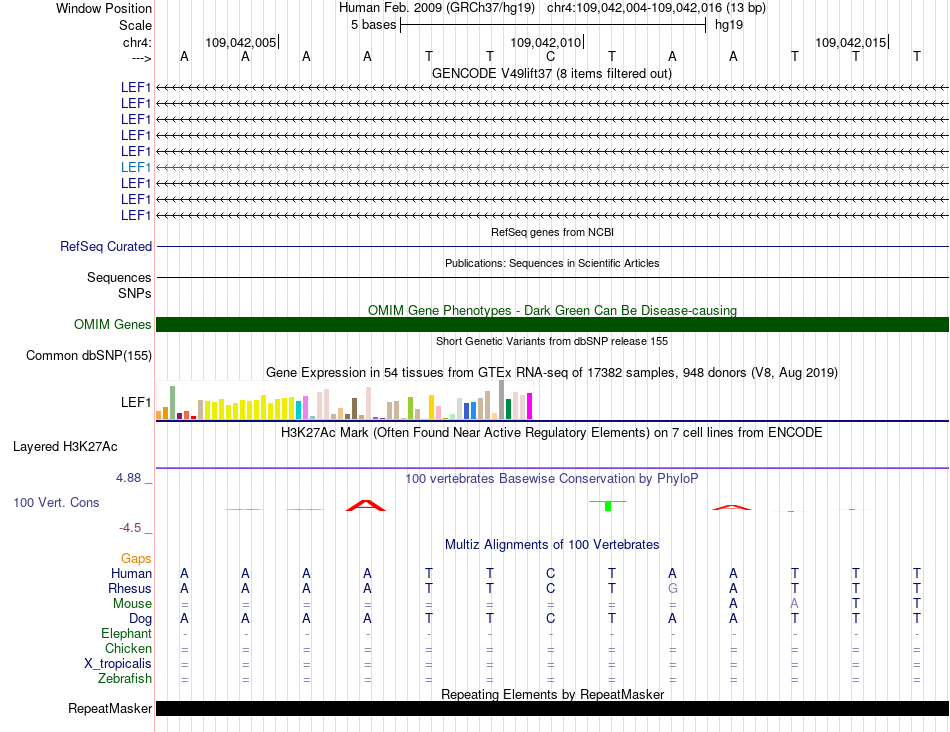This screenshot has width=950, height=732.
Task: Click the green T in conservation track
Action: [608, 505]
